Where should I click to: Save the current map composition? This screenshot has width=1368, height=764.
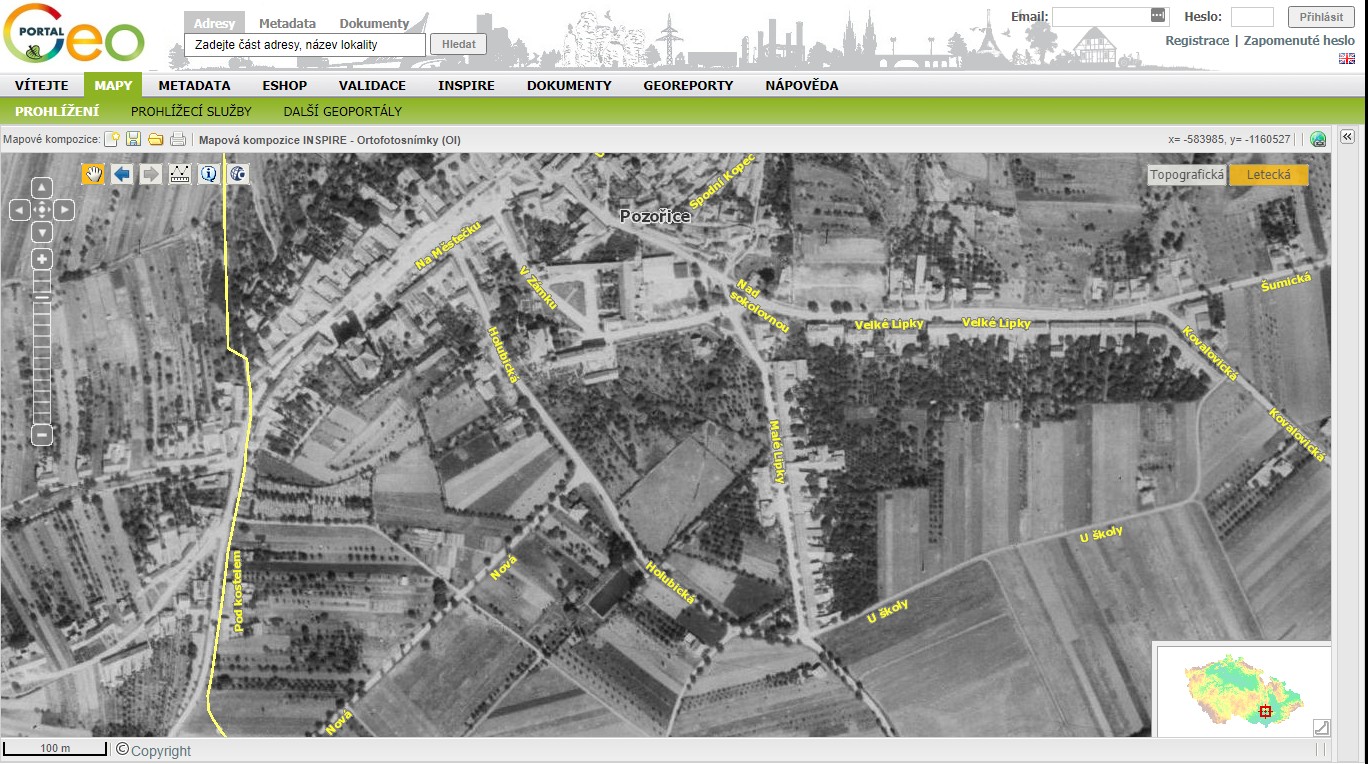133,140
